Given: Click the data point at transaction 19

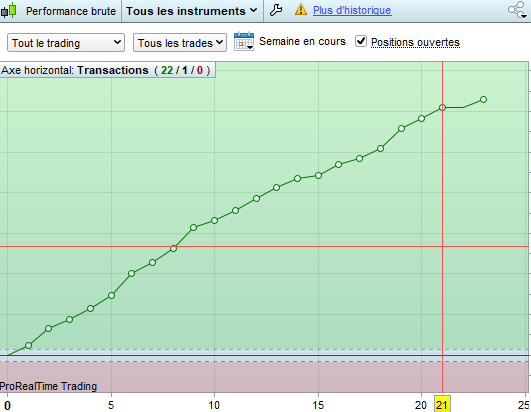Looking at the screenshot, I should coord(402,129).
